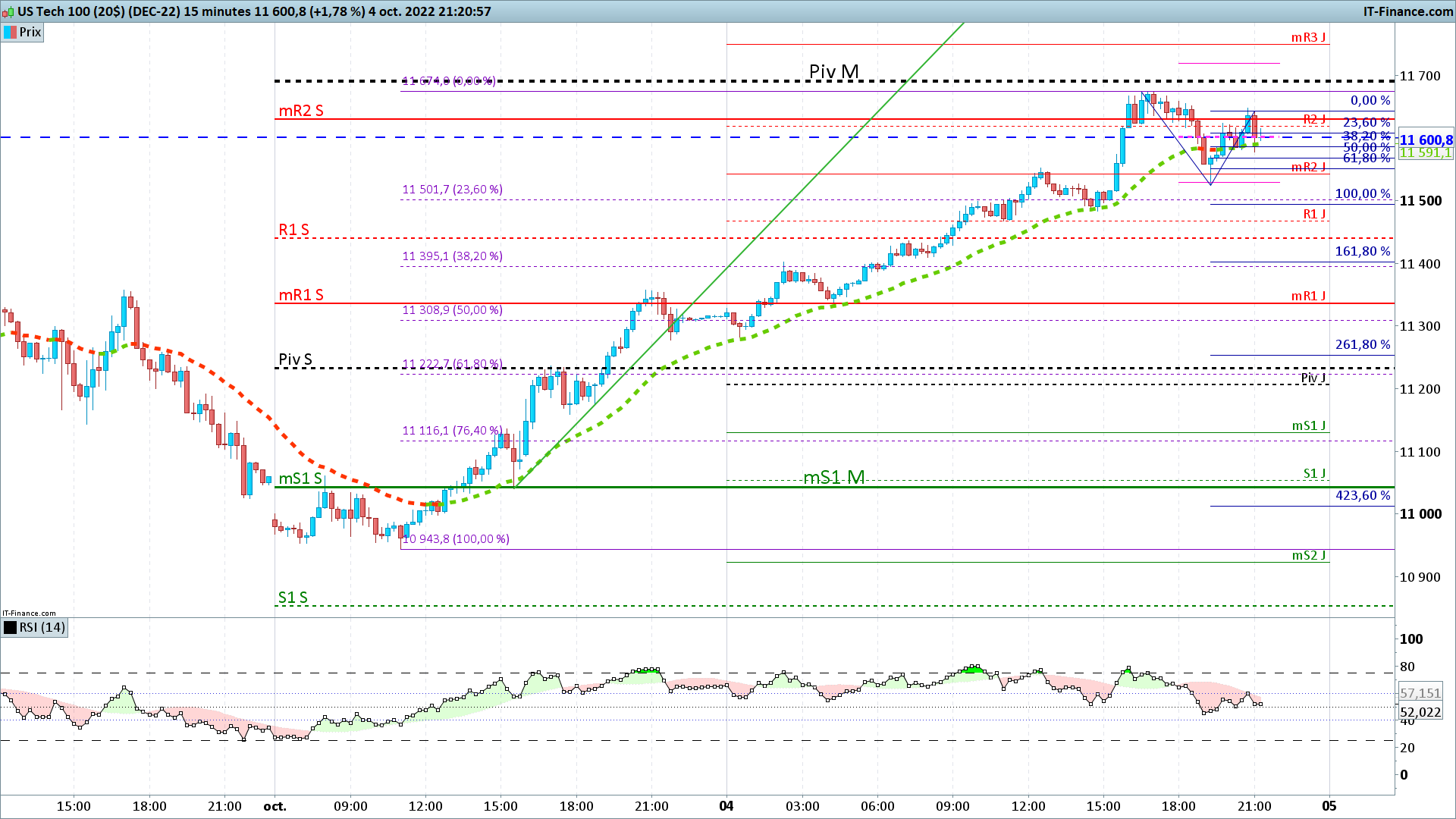Click the 04 date marker on time axis
The height and width of the screenshot is (819, 1456).
click(726, 806)
